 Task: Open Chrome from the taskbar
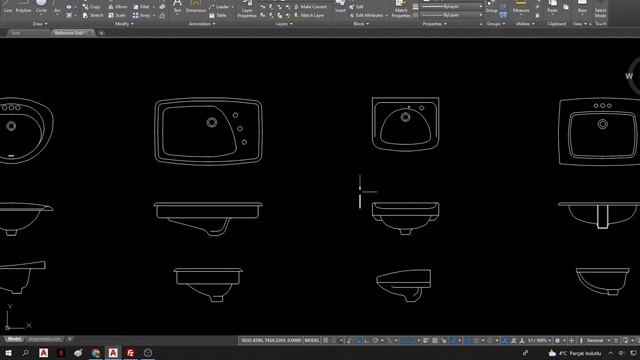tap(96, 353)
